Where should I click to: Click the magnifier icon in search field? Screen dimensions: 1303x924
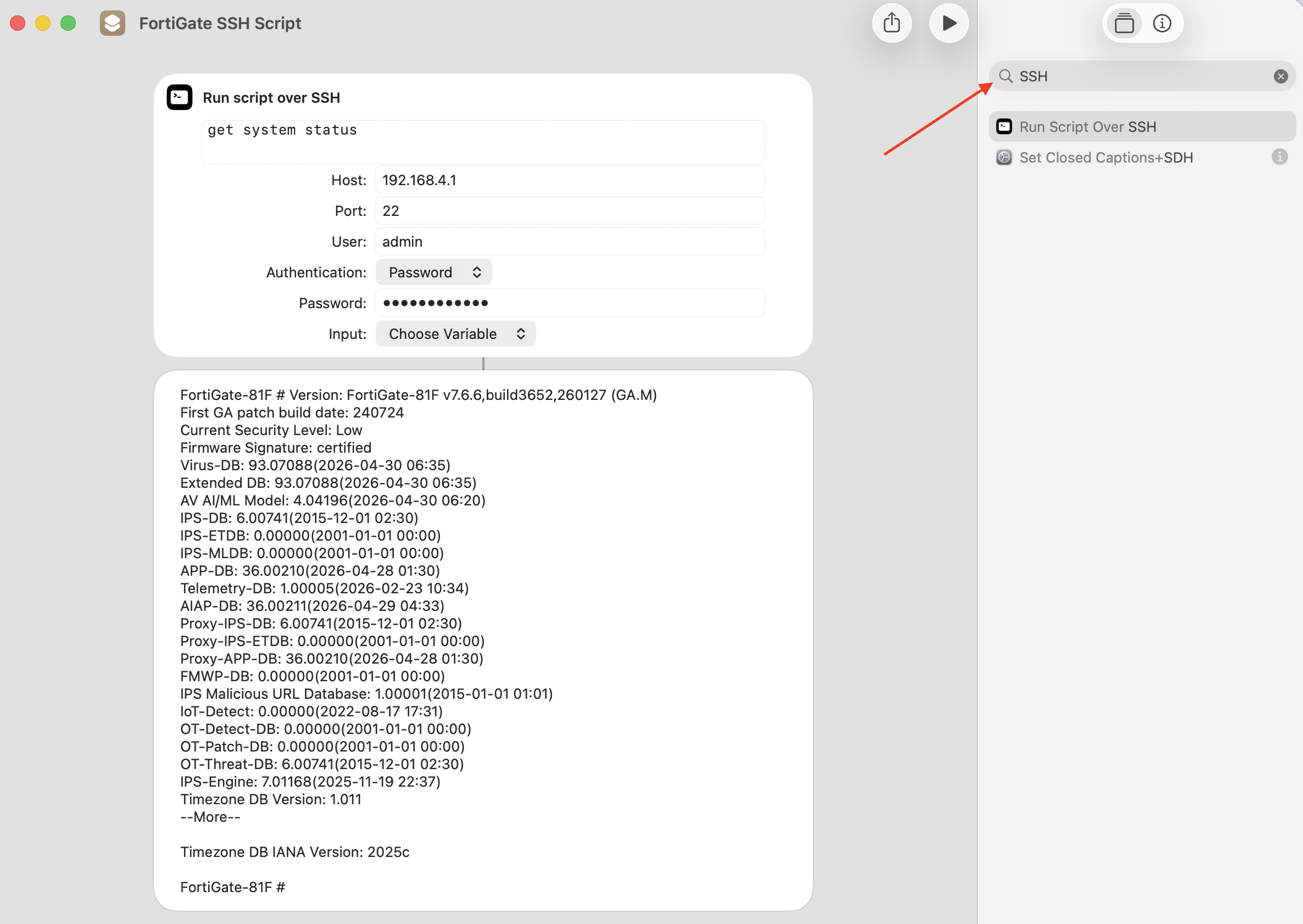(x=1005, y=76)
